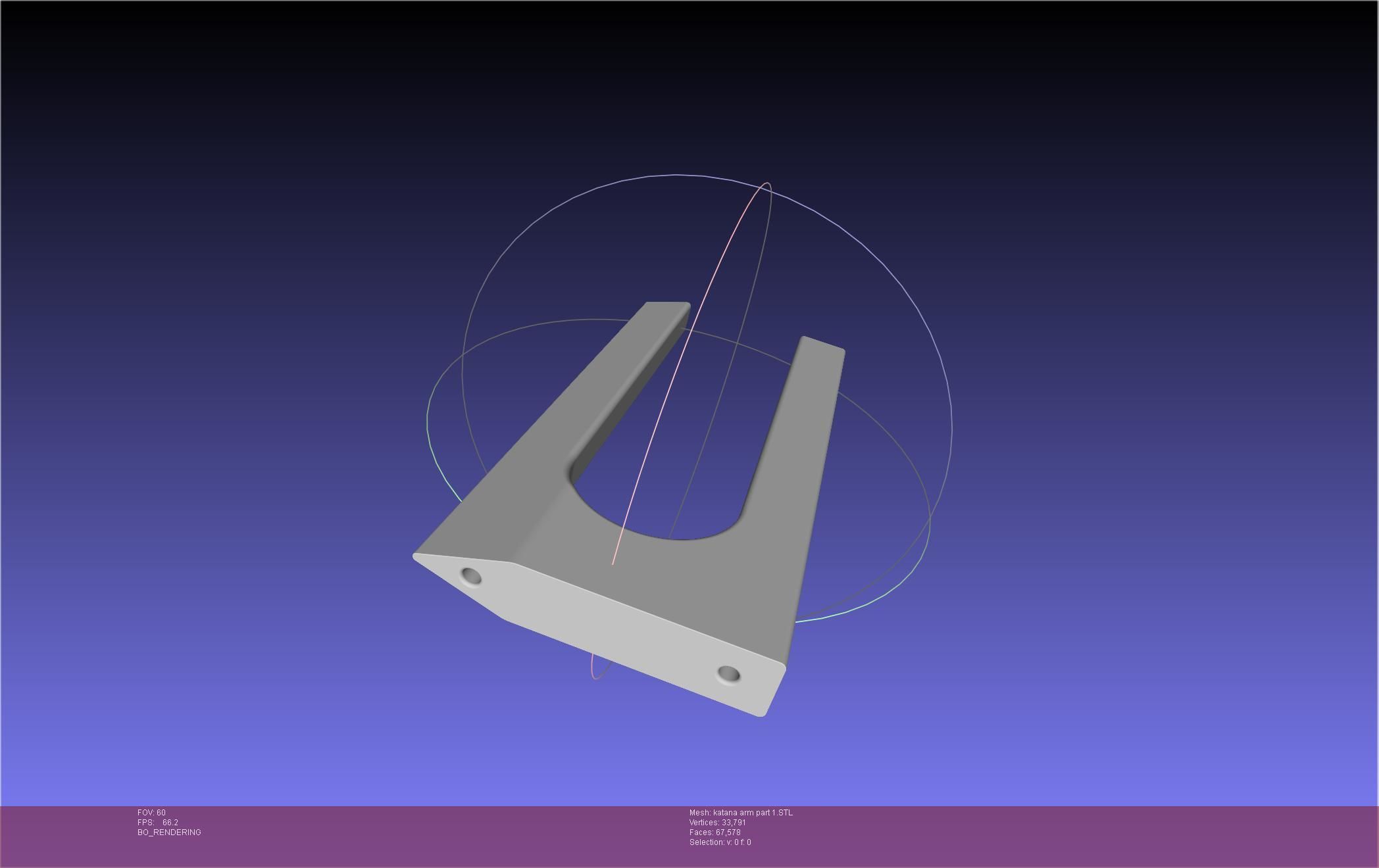Click the right mounting hole on the model

click(x=729, y=674)
